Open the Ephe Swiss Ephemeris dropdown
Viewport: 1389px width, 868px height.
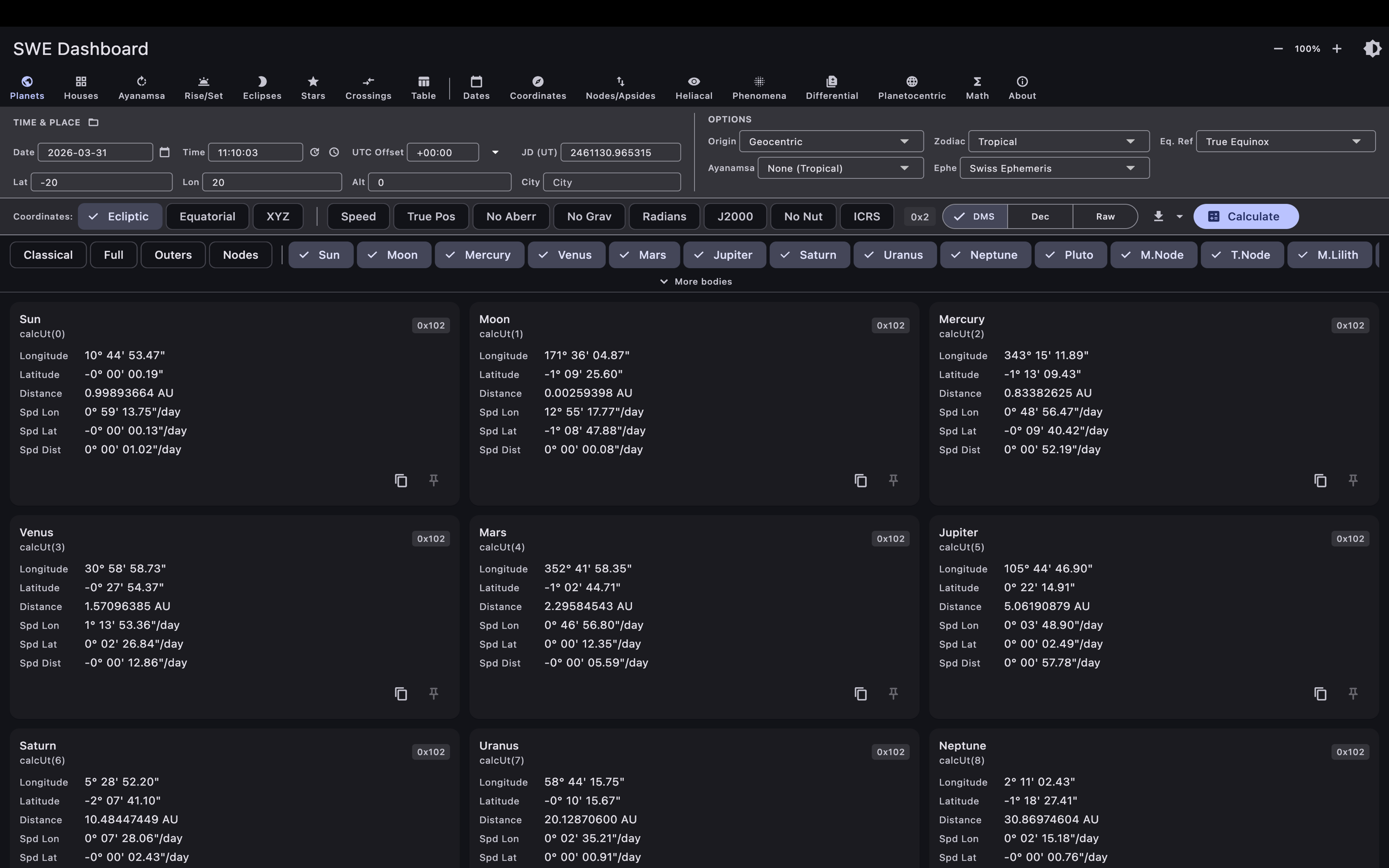pos(1054,168)
